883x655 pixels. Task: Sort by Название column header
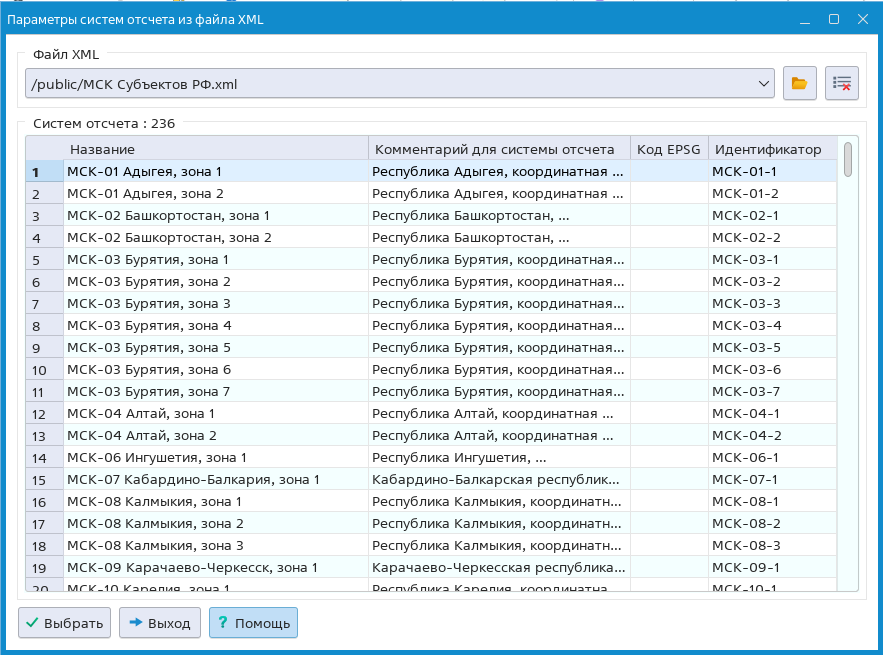click(216, 149)
